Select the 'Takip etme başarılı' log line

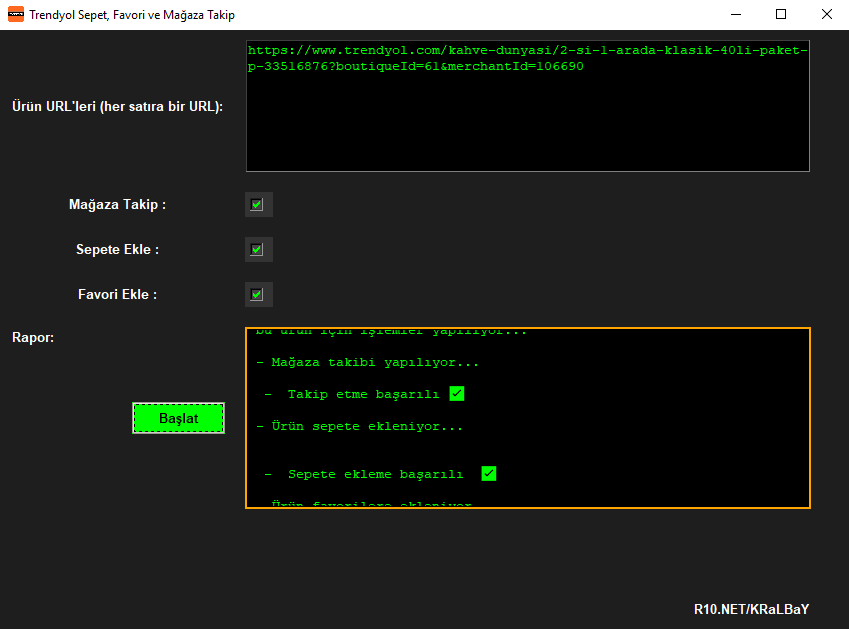tap(363, 394)
